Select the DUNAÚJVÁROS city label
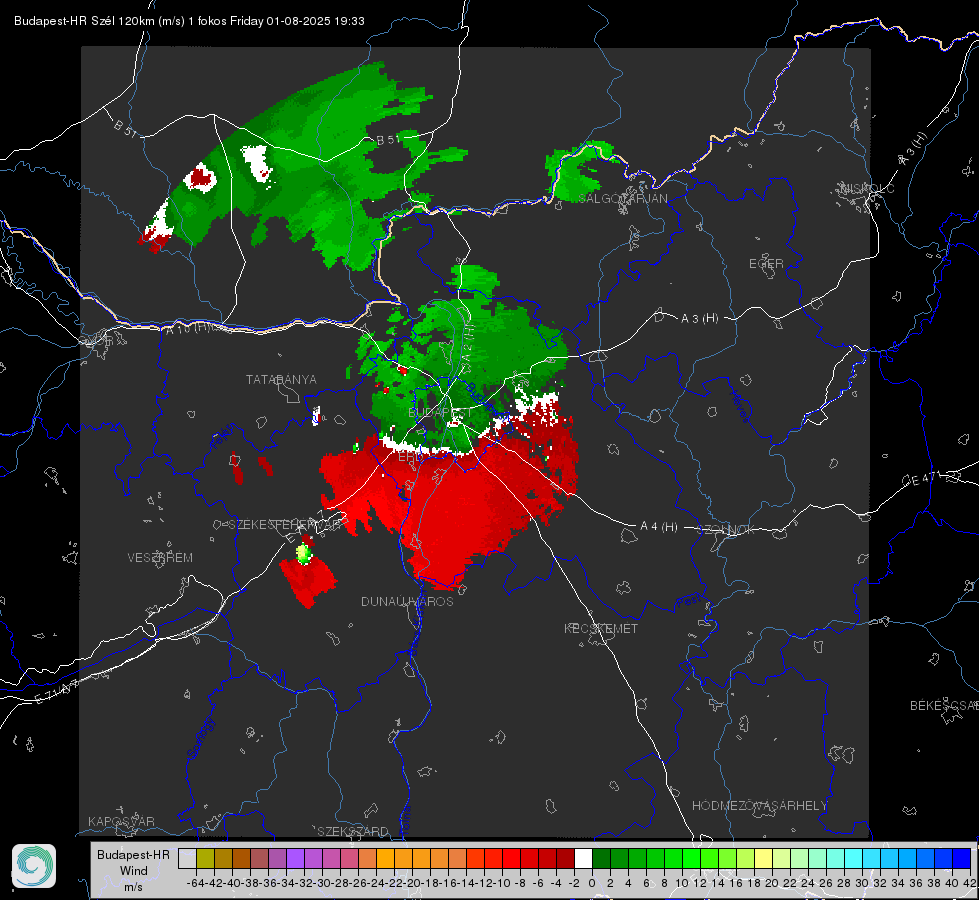979x900 pixels. (x=407, y=601)
